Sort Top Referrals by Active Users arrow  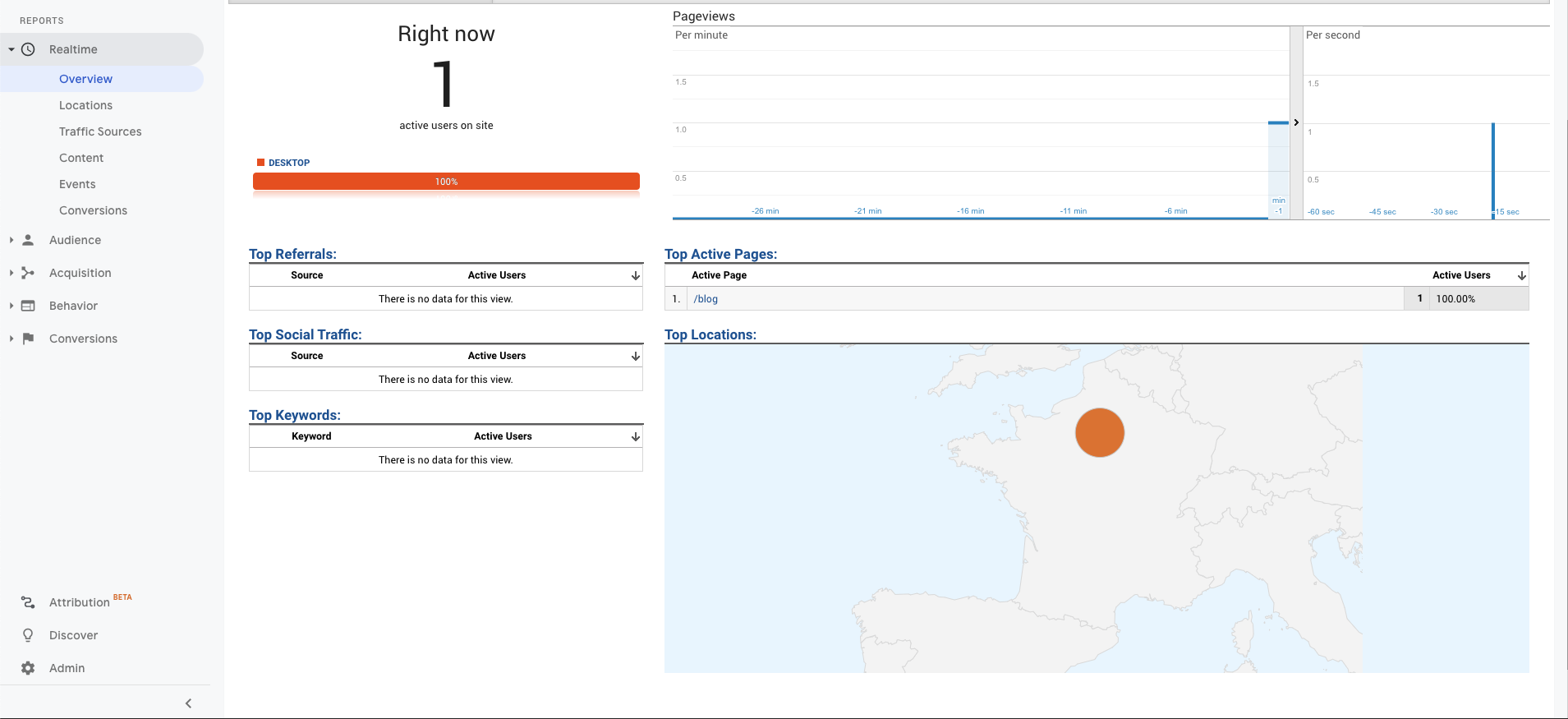(636, 276)
